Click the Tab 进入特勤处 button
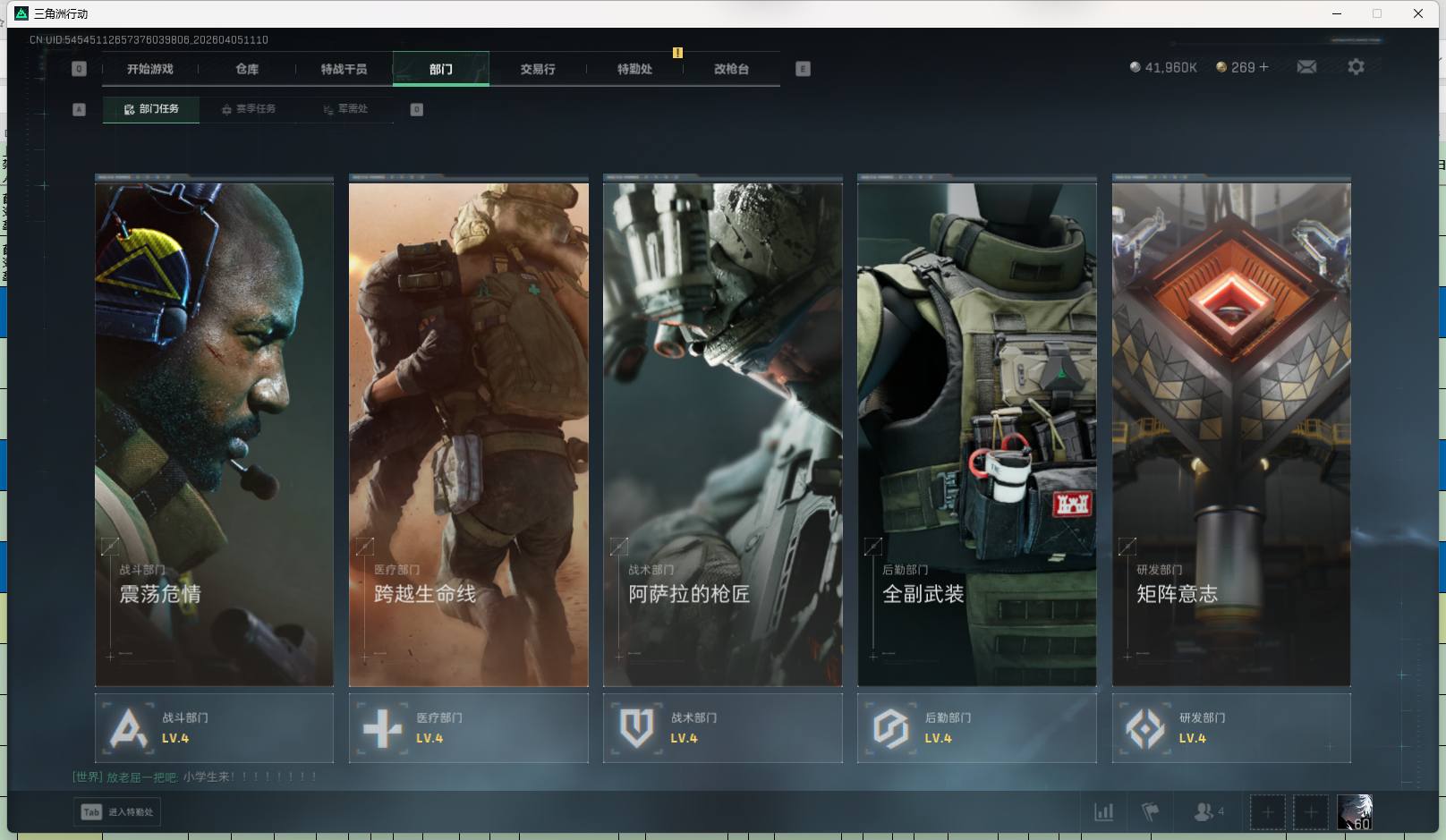1446x840 pixels. coord(117,811)
